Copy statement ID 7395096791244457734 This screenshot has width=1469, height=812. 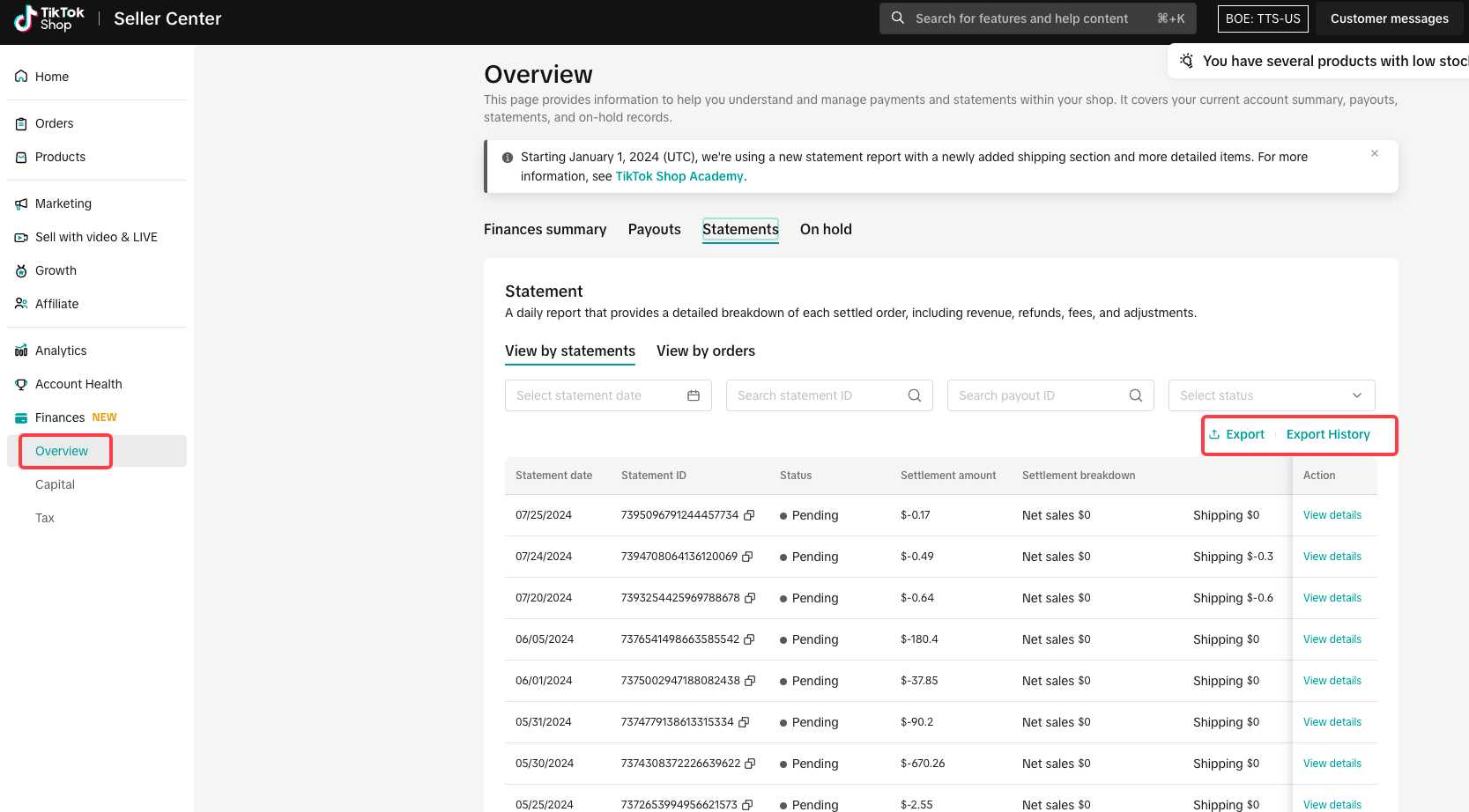pos(749,515)
